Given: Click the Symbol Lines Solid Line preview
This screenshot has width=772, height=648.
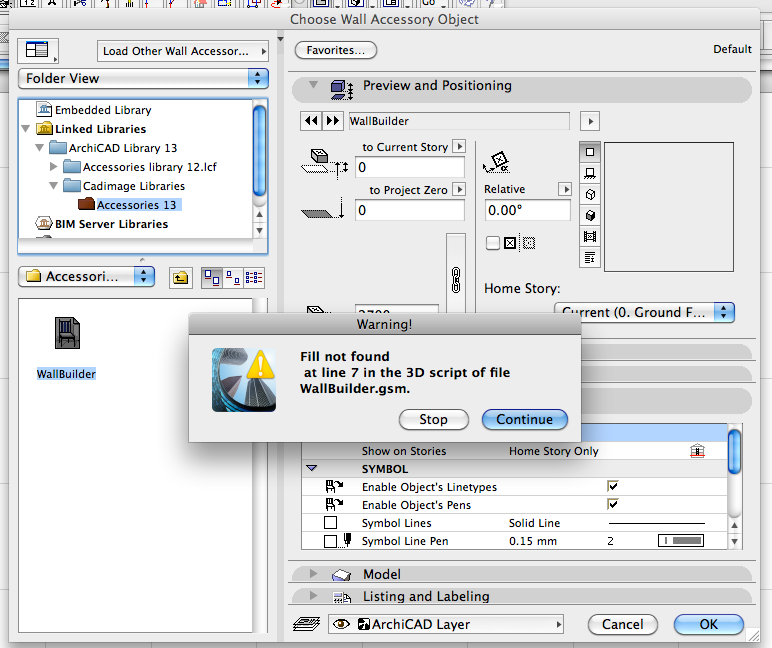Looking at the screenshot, I should click(x=657, y=523).
